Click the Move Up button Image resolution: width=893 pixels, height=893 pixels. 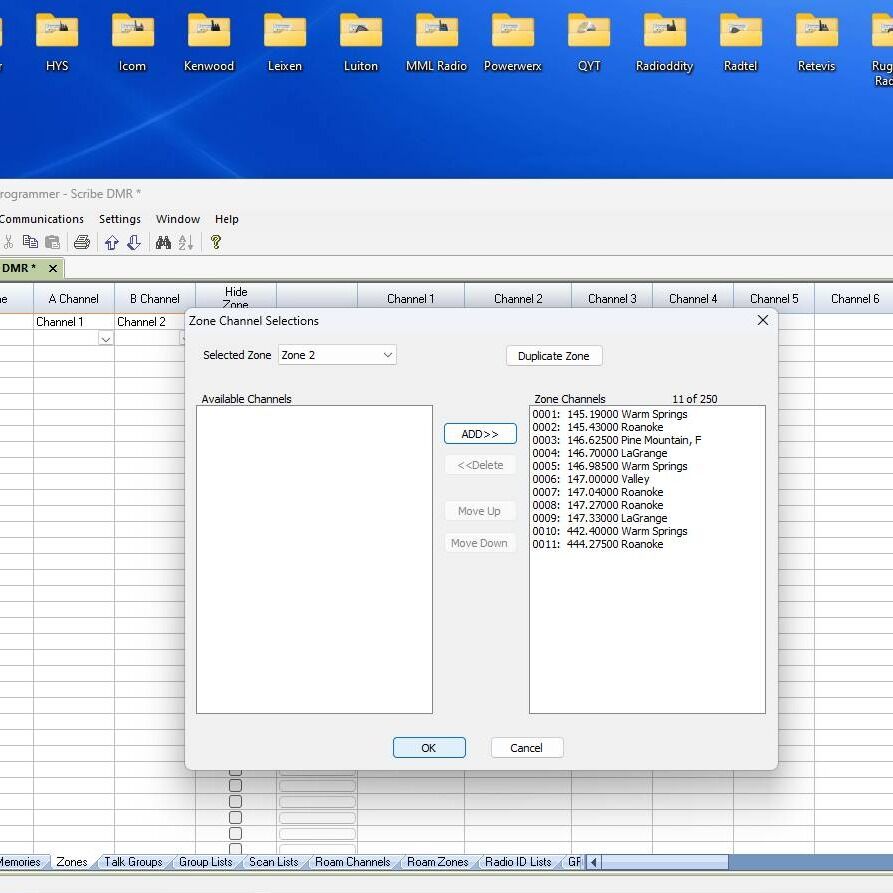pos(480,511)
